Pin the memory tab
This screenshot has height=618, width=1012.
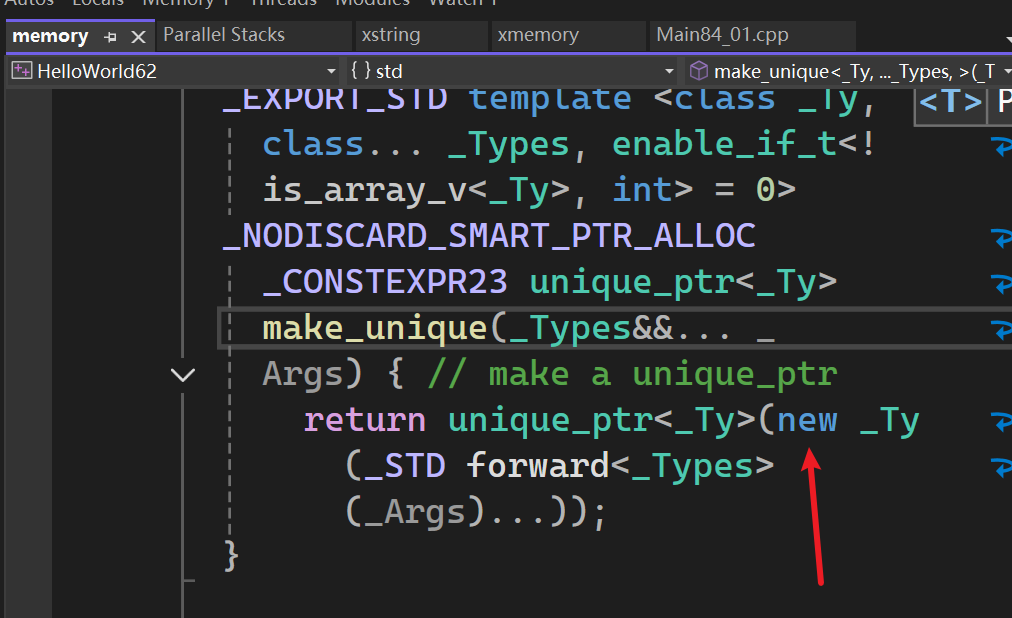(111, 36)
